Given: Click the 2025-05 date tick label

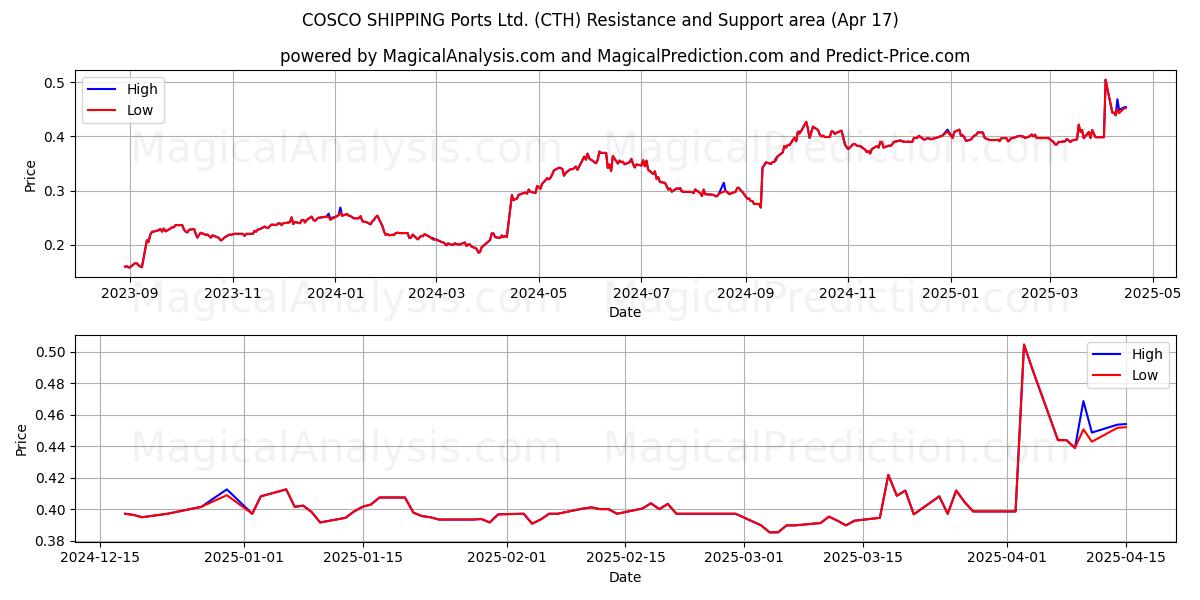Looking at the screenshot, I should (1153, 295).
